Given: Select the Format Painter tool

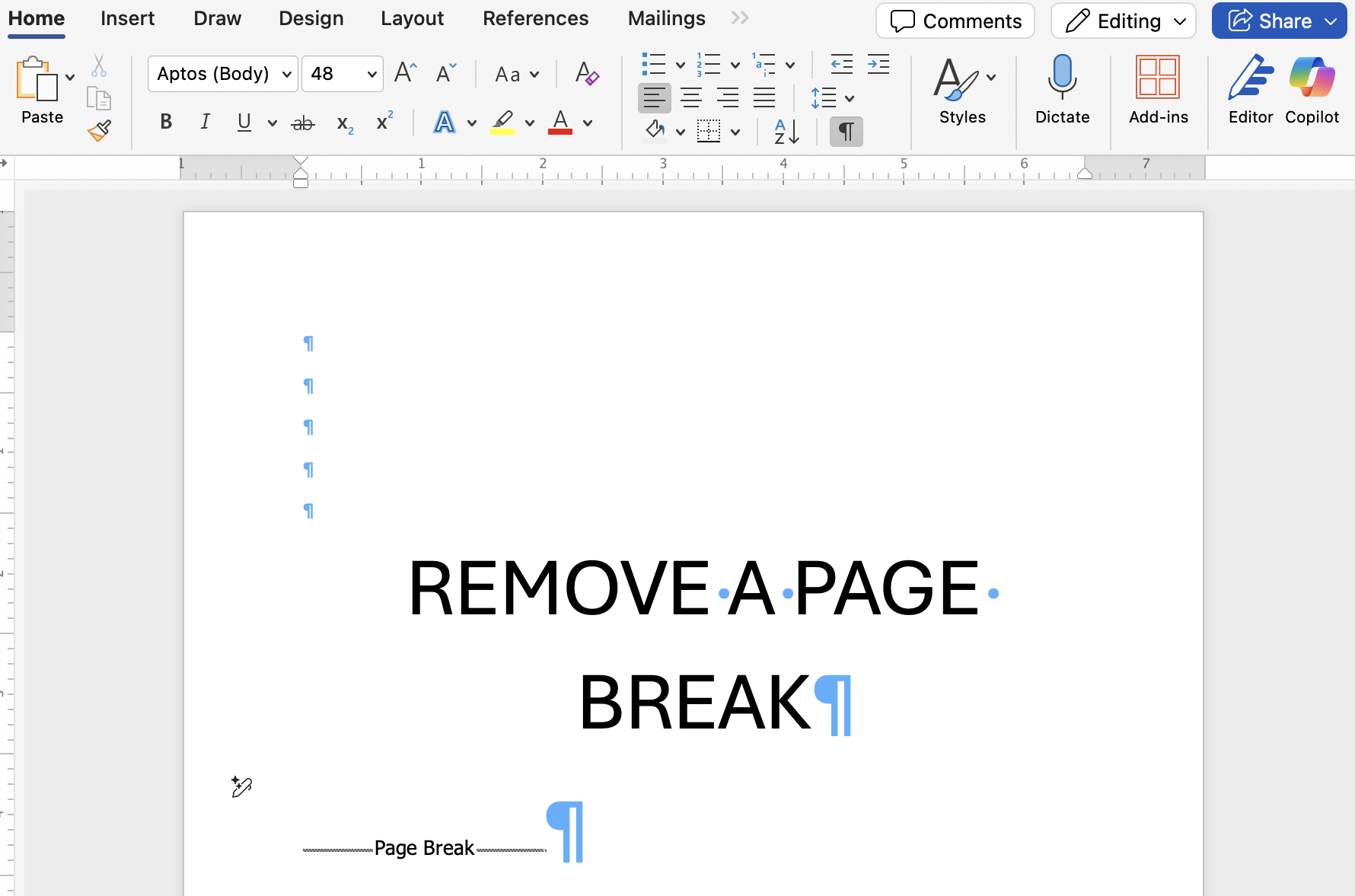Looking at the screenshot, I should click(x=99, y=131).
